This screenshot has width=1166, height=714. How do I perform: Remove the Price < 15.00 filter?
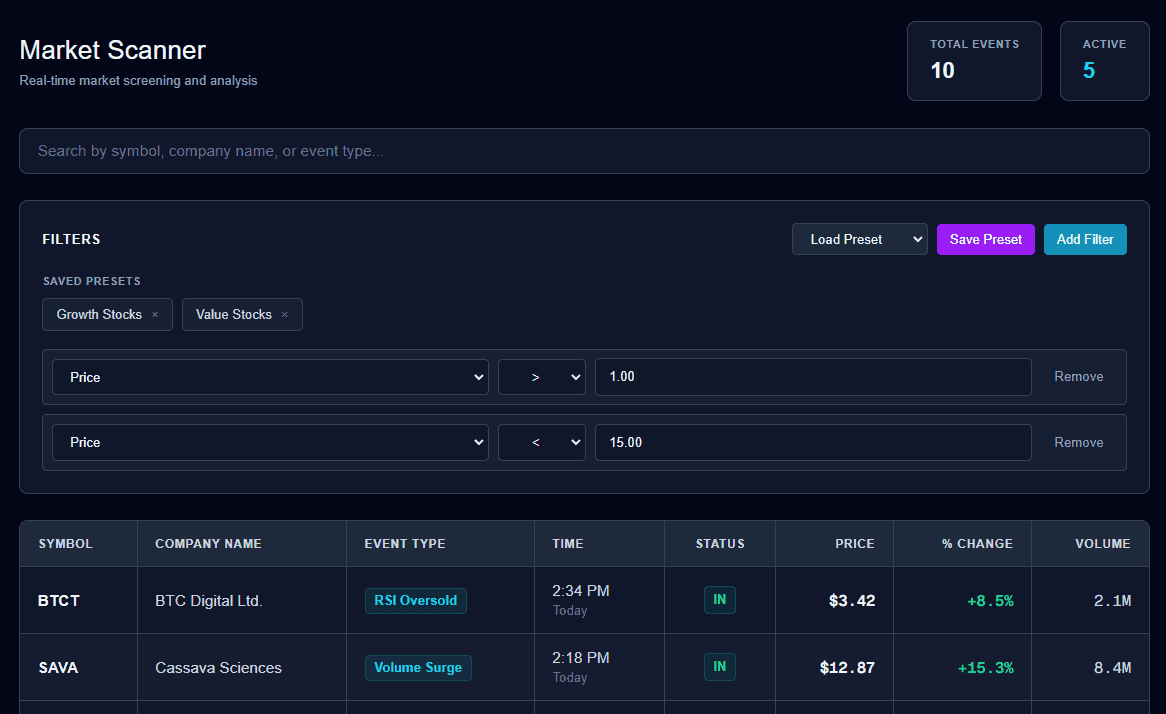coord(1078,443)
